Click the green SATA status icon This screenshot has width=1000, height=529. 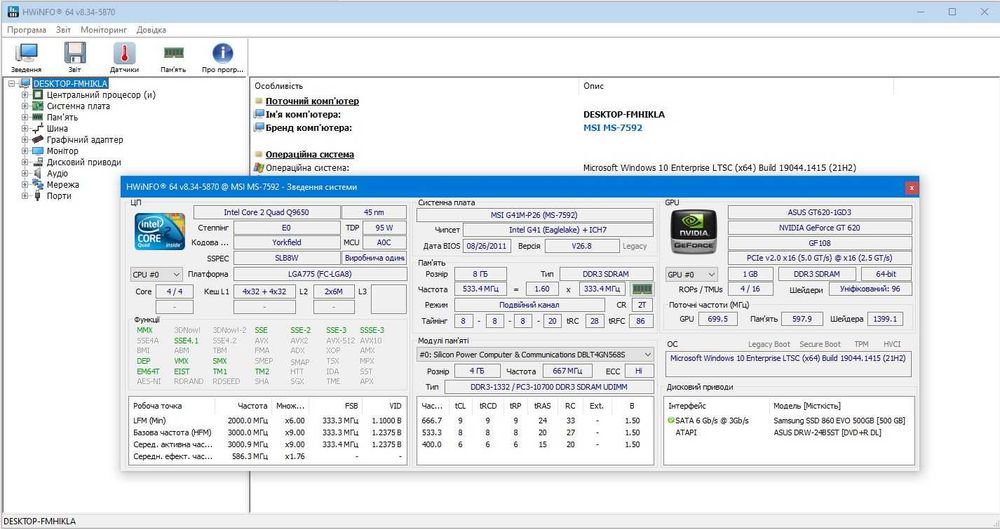(671, 421)
